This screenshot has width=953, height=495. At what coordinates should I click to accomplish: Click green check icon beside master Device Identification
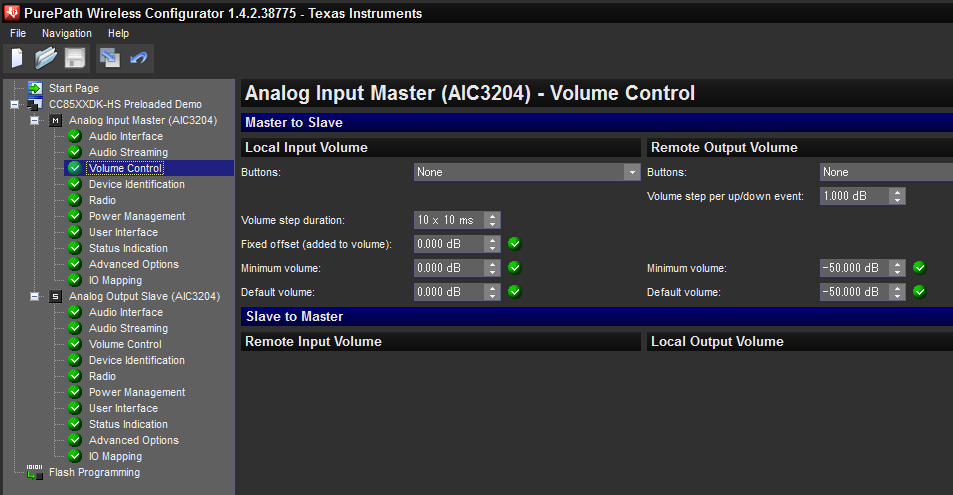(75, 184)
